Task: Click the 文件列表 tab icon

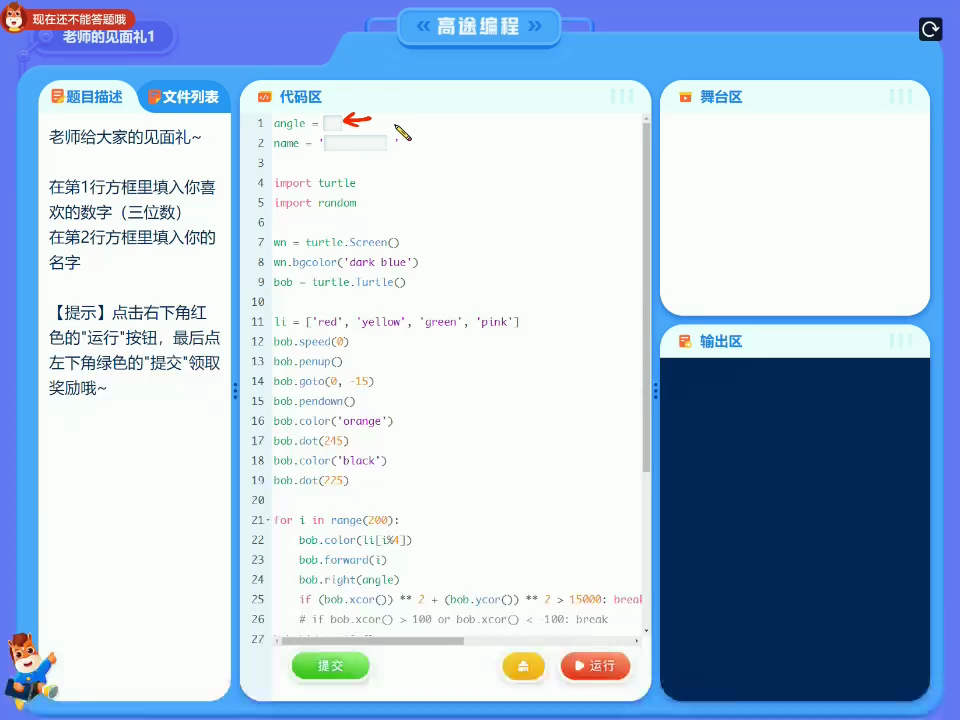Action: click(x=154, y=97)
